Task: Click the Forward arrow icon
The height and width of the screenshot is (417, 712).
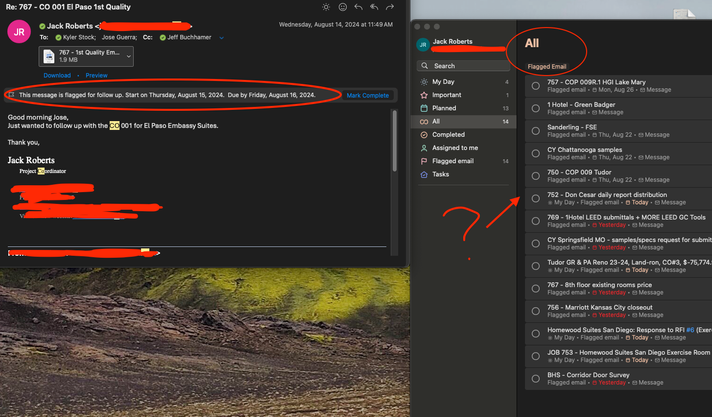Action: (x=390, y=7)
